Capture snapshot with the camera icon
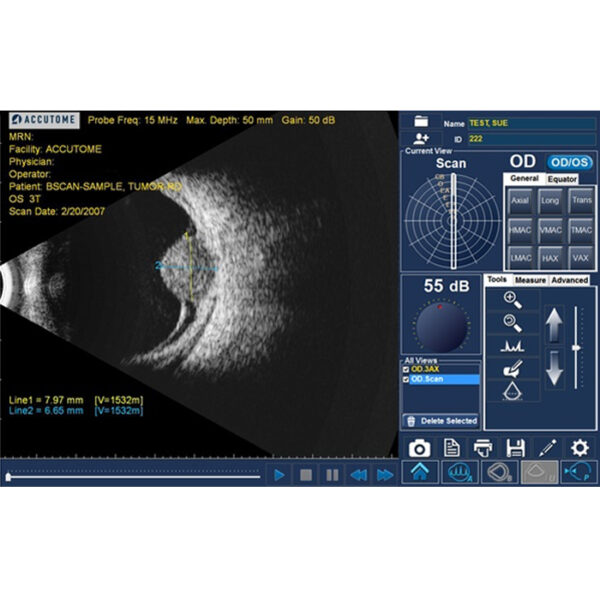 pyautogui.click(x=420, y=447)
